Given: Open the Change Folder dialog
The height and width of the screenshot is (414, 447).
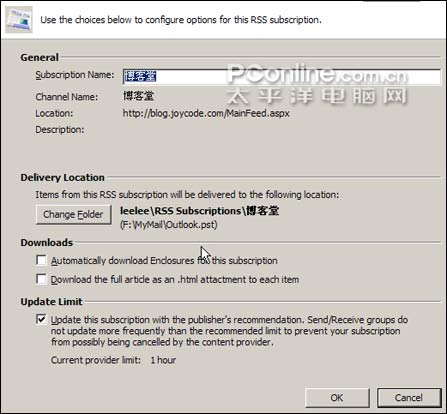Looking at the screenshot, I should (74, 214).
